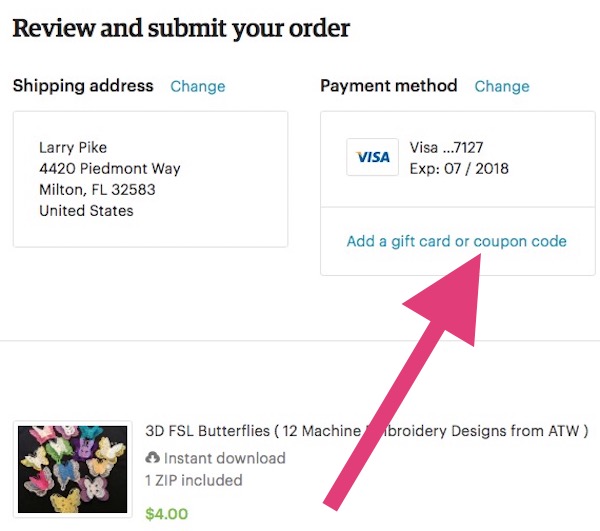Click the instant download cloud icon
Screen dimensions: 600x531
coord(153,458)
